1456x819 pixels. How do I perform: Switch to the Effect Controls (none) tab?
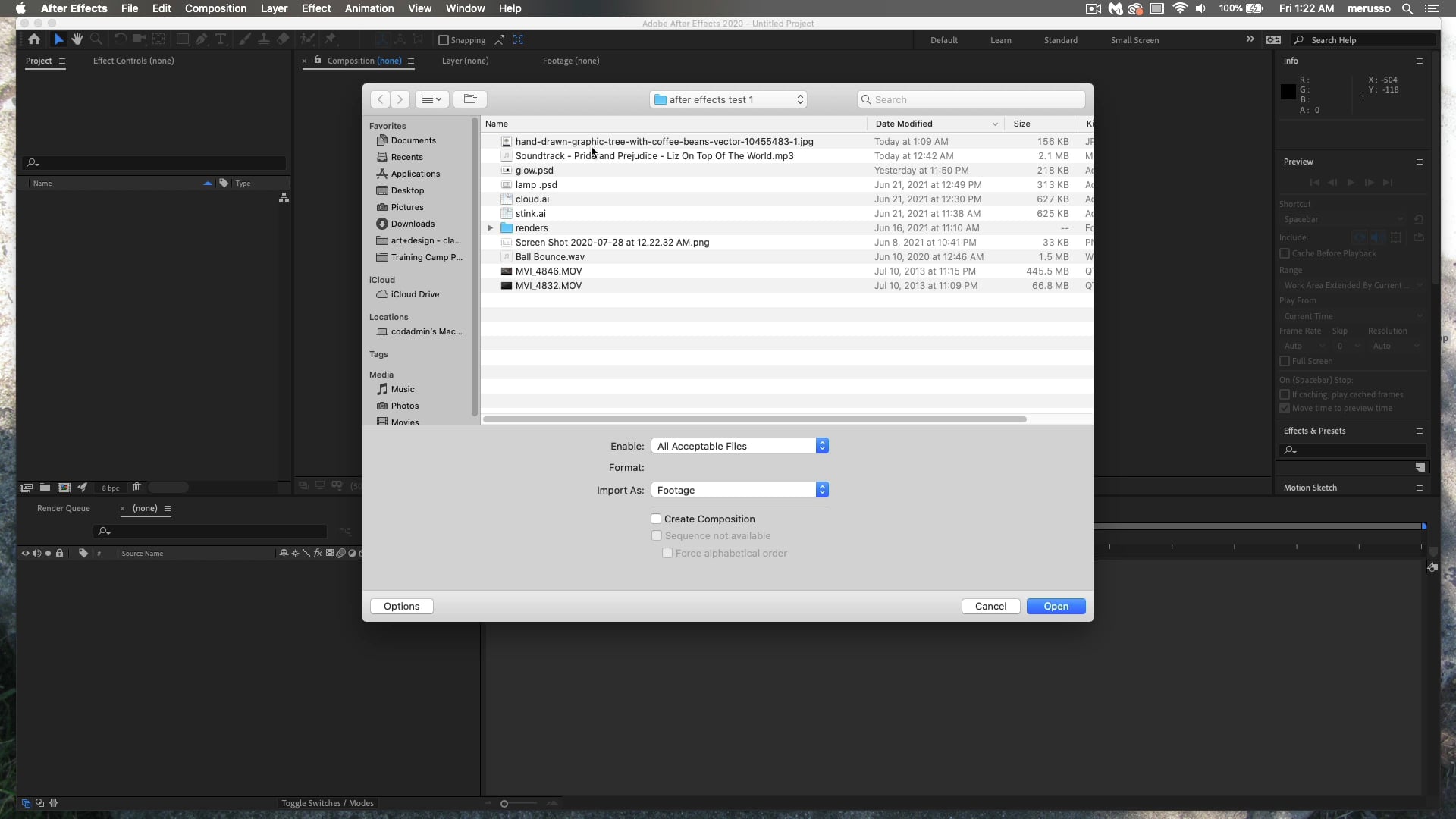coord(133,61)
